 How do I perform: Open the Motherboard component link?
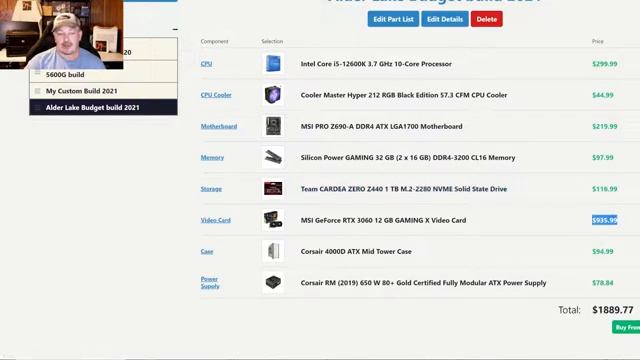pyautogui.click(x=219, y=127)
